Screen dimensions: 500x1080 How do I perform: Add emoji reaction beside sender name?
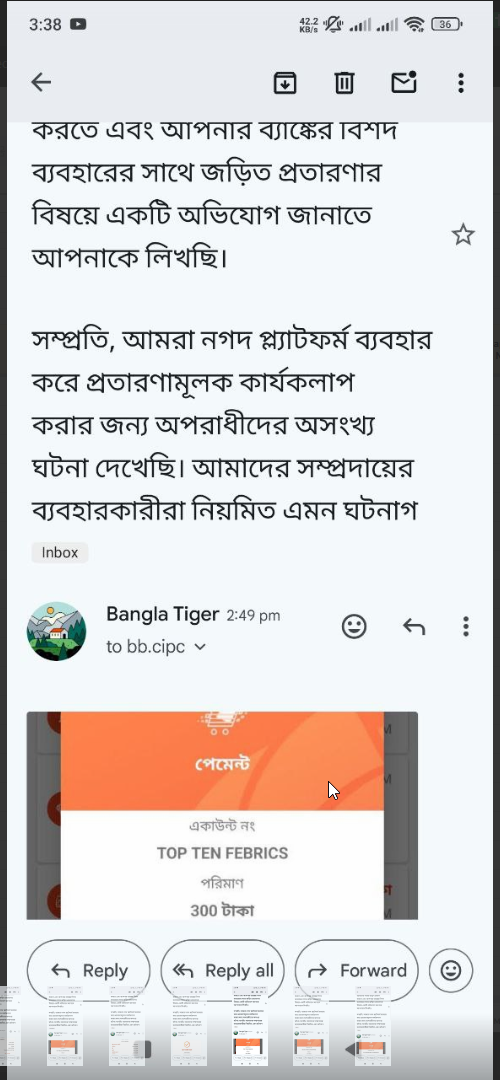(354, 626)
